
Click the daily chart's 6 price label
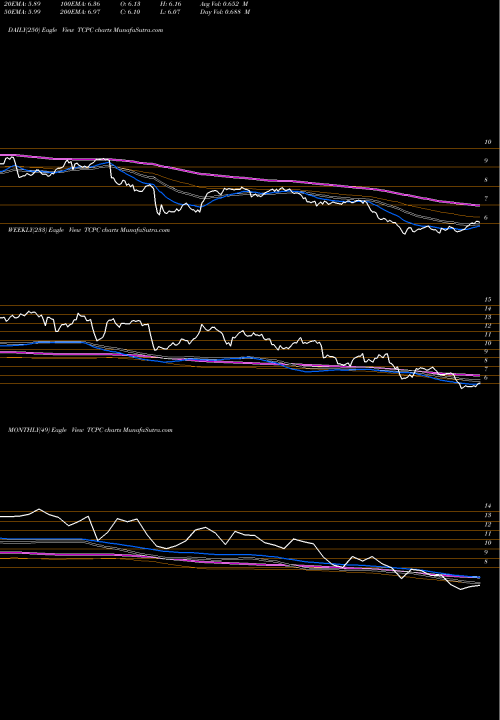(x=486, y=218)
